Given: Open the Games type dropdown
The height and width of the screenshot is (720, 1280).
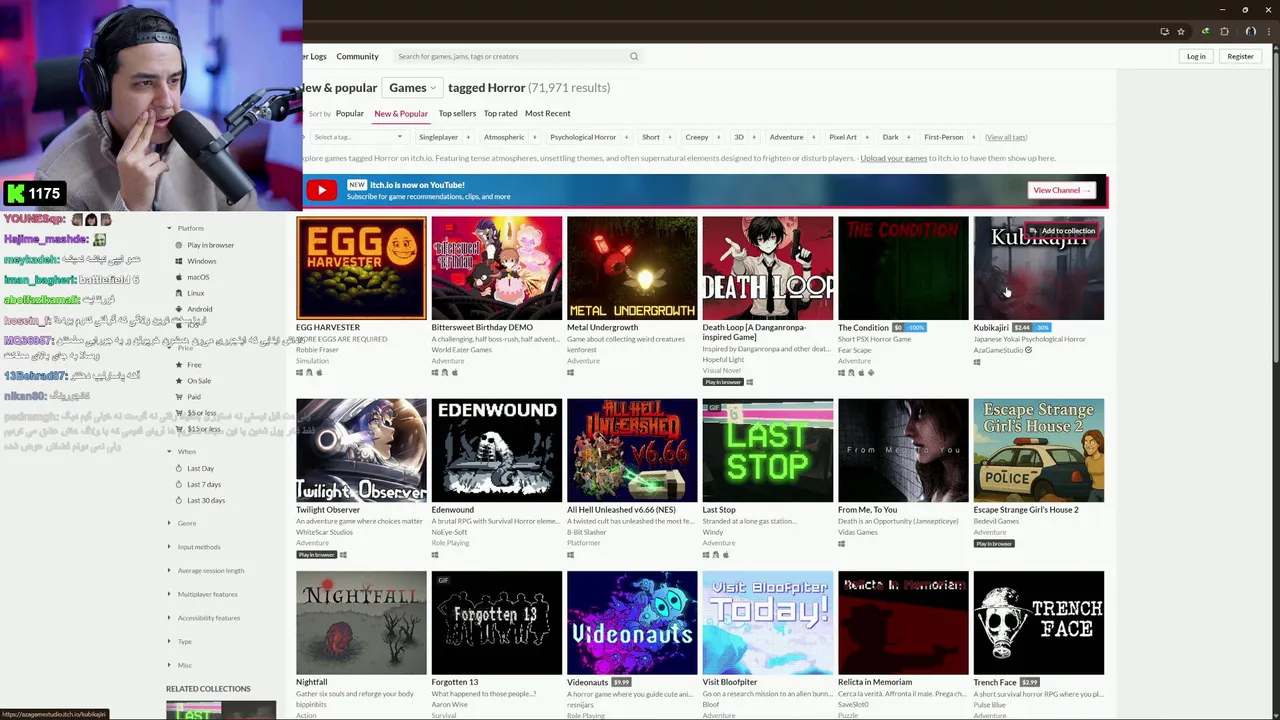Looking at the screenshot, I should (413, 88).
